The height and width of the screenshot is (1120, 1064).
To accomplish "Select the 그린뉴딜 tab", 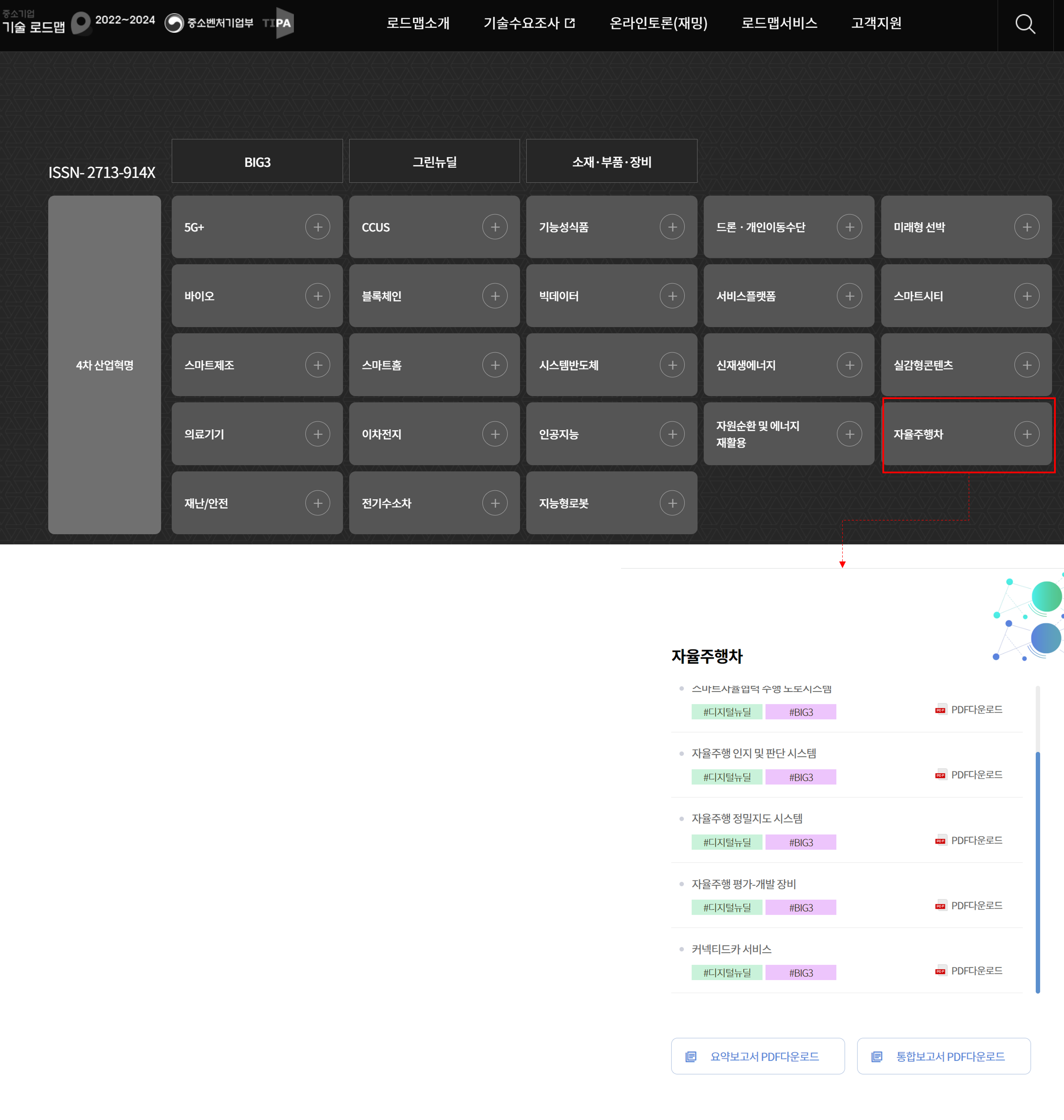I will click(435, 162).
